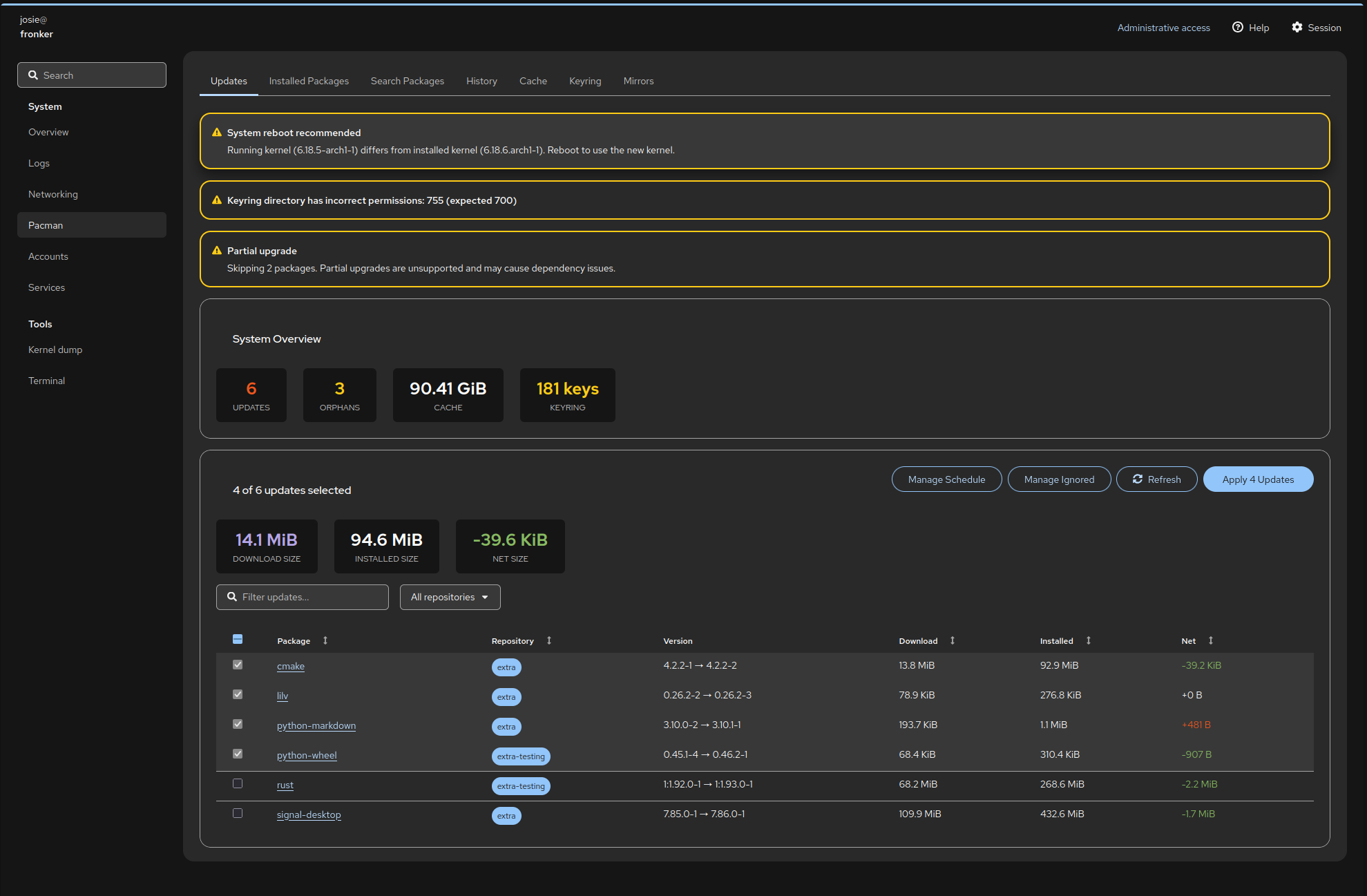Open the Session gear icon menu

point(1297,28)
